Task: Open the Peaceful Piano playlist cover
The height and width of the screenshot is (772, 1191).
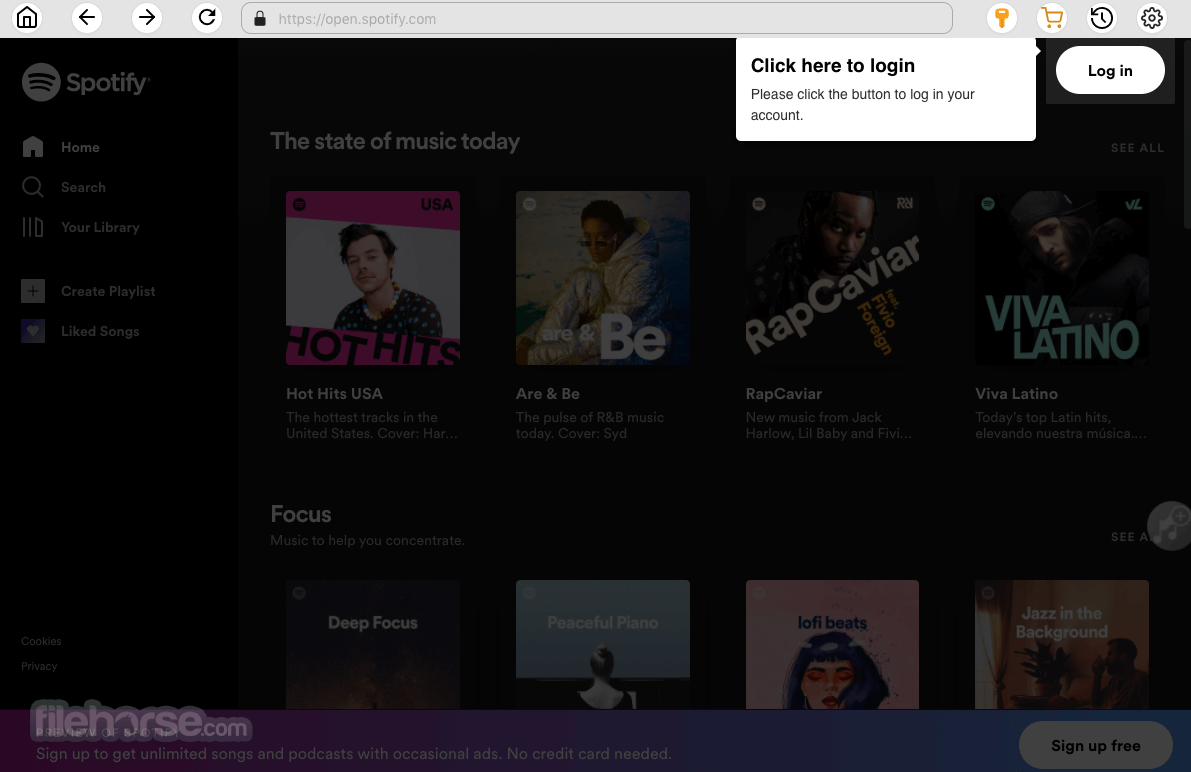Action: pyautogui.click(x=602, y=644)
